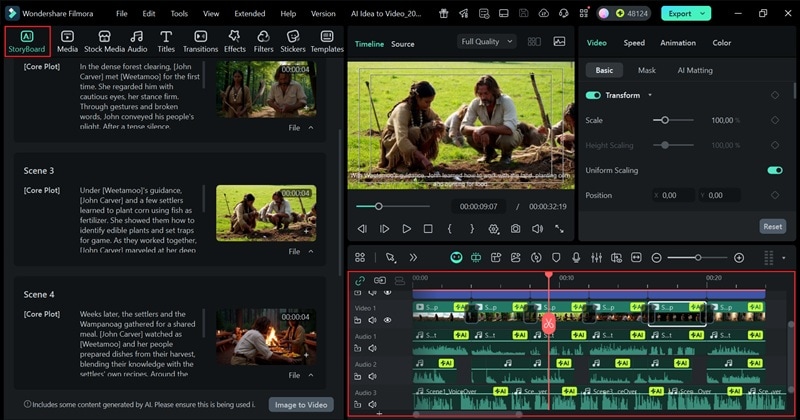Click the microphone voiceover icon
This screenshot has height=420, width=800.
click(576, 258)
